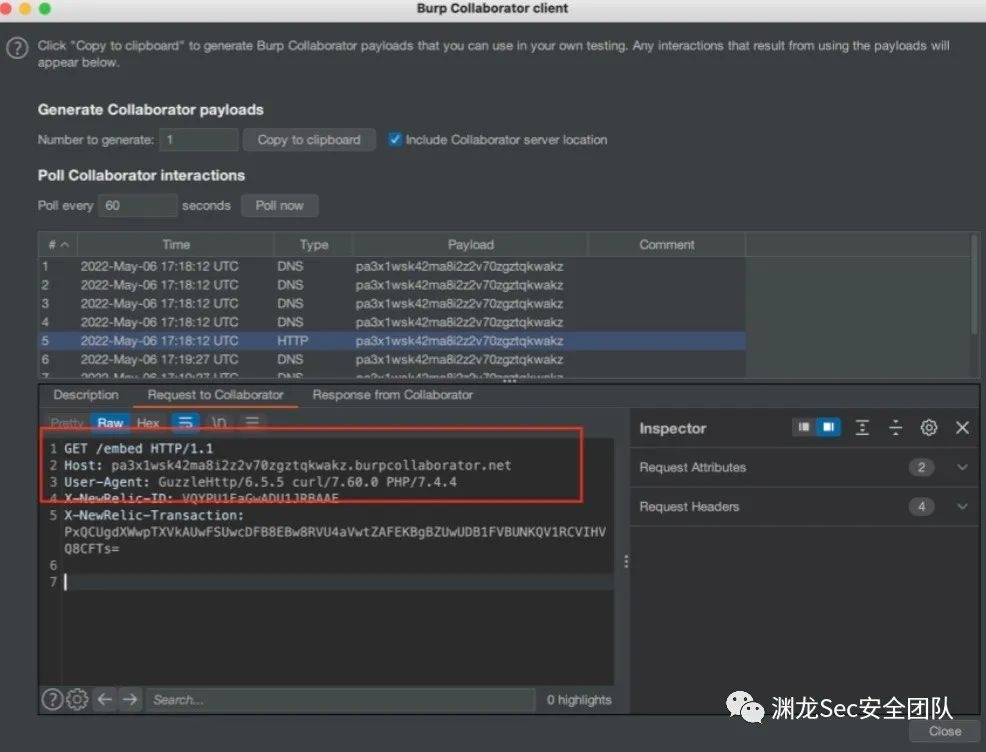Open search settings gear icon
This screenshot has width=986, height=752.
(77, 699)
